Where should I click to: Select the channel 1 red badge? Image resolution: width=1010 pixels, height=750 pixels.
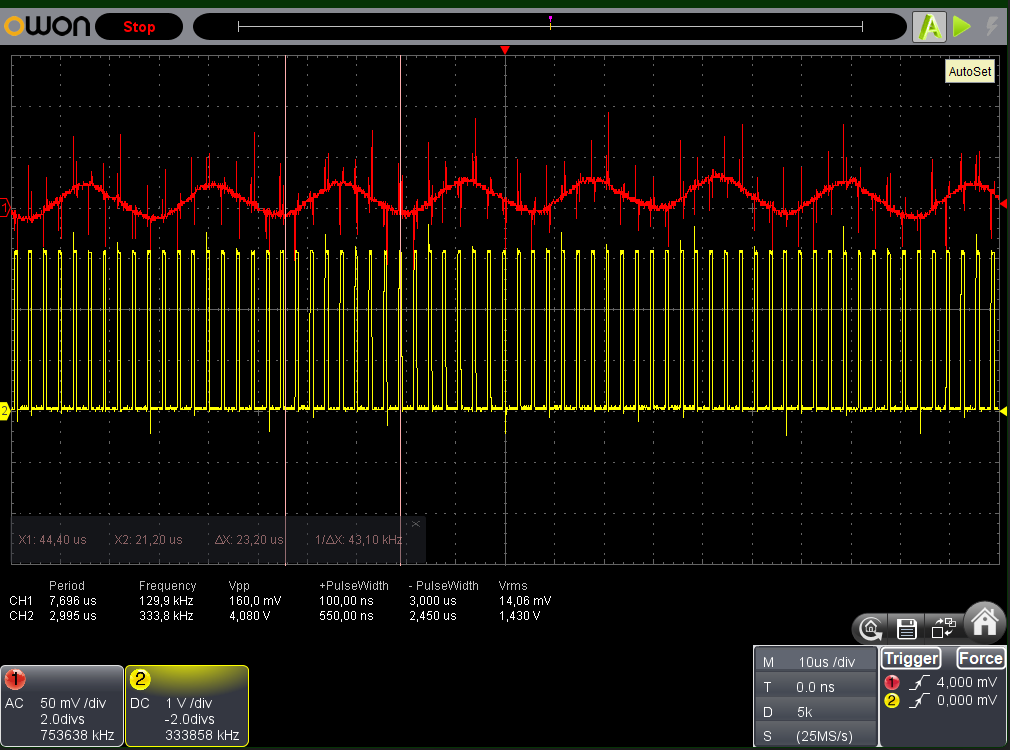pyautogui.click(x=15, y=679)
